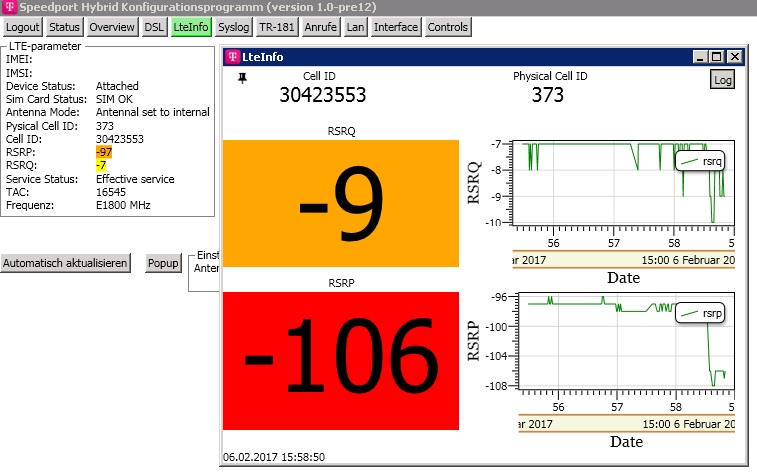
Task: Go to the DSL tab
Action: point(154,27)
